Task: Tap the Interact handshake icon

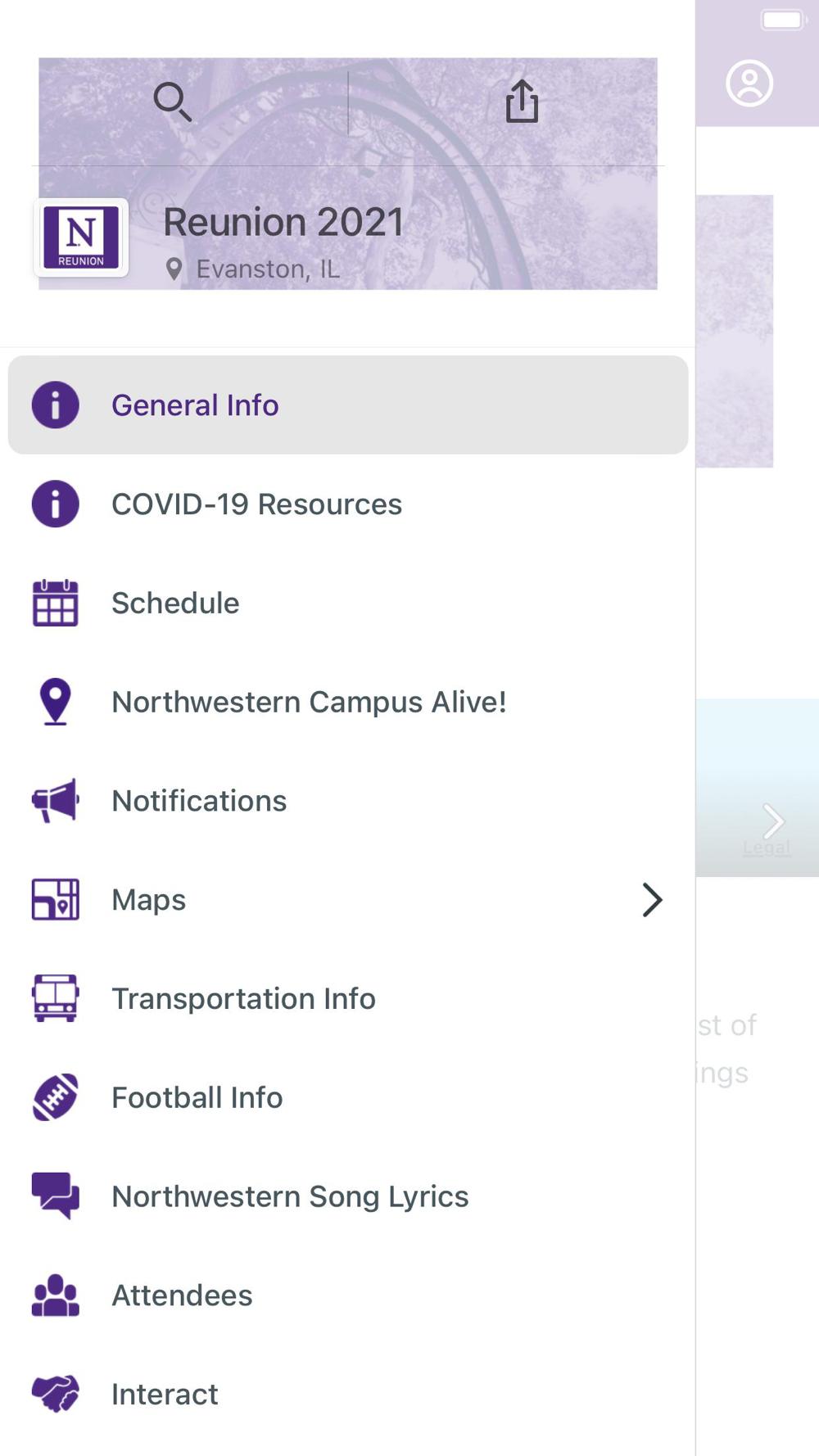Action: coord(56,1394)
